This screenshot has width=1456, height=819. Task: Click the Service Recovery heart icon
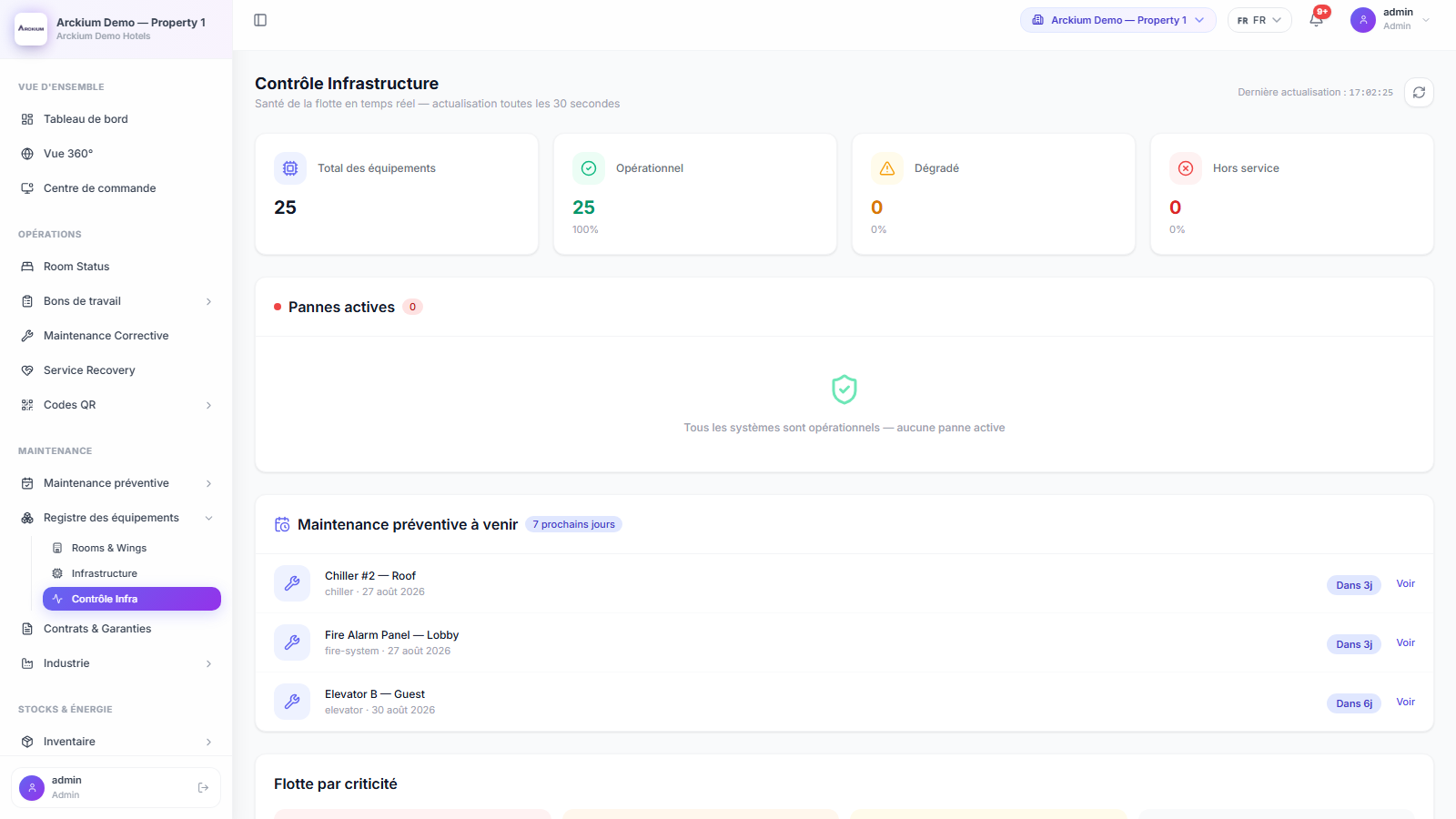27,370
